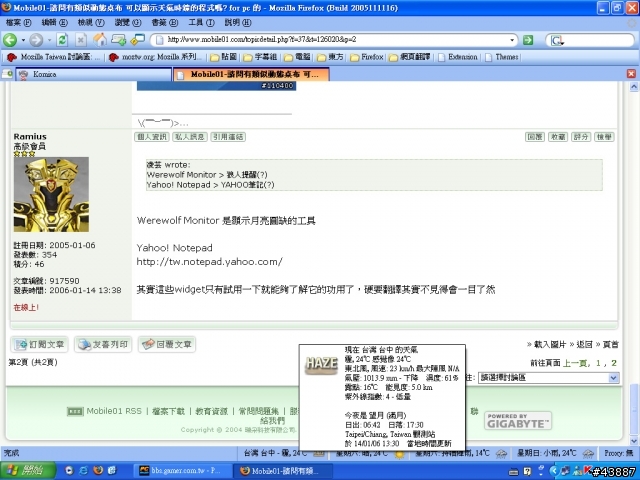Click the 檔案下載 footer link

tap(168, 411)
